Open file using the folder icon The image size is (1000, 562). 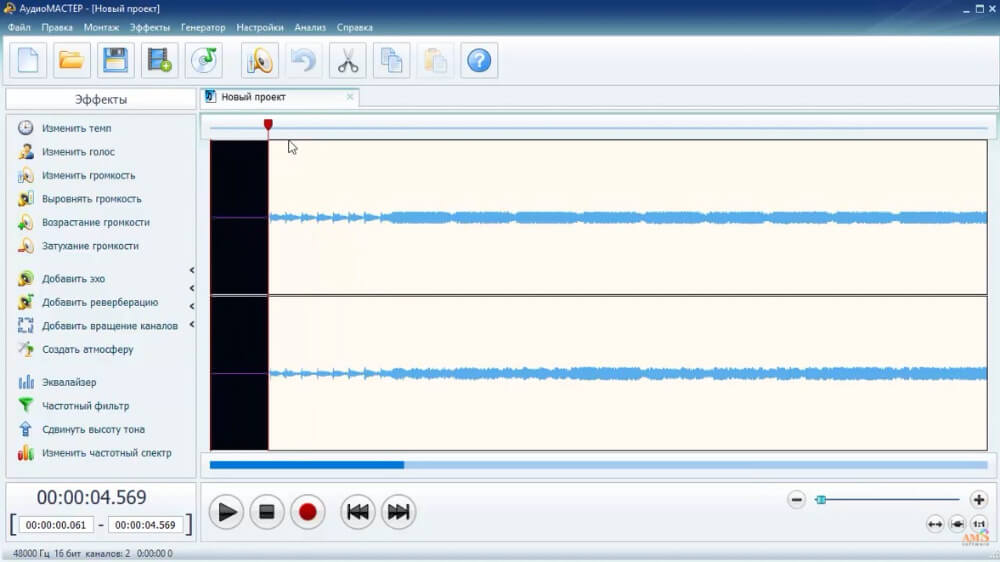71,61
